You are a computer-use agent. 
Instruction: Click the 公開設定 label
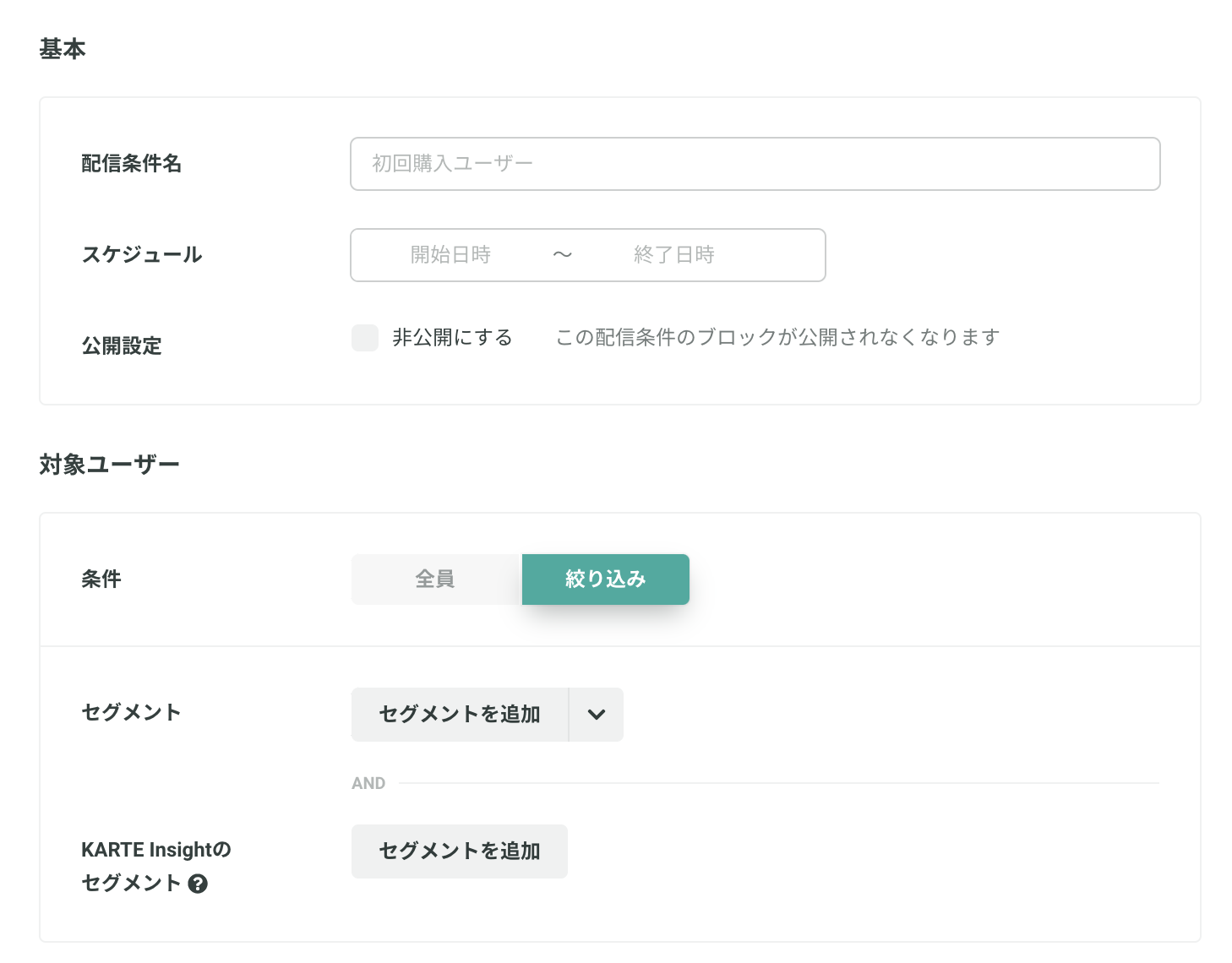pyautogui.click(x=122, y=346)
